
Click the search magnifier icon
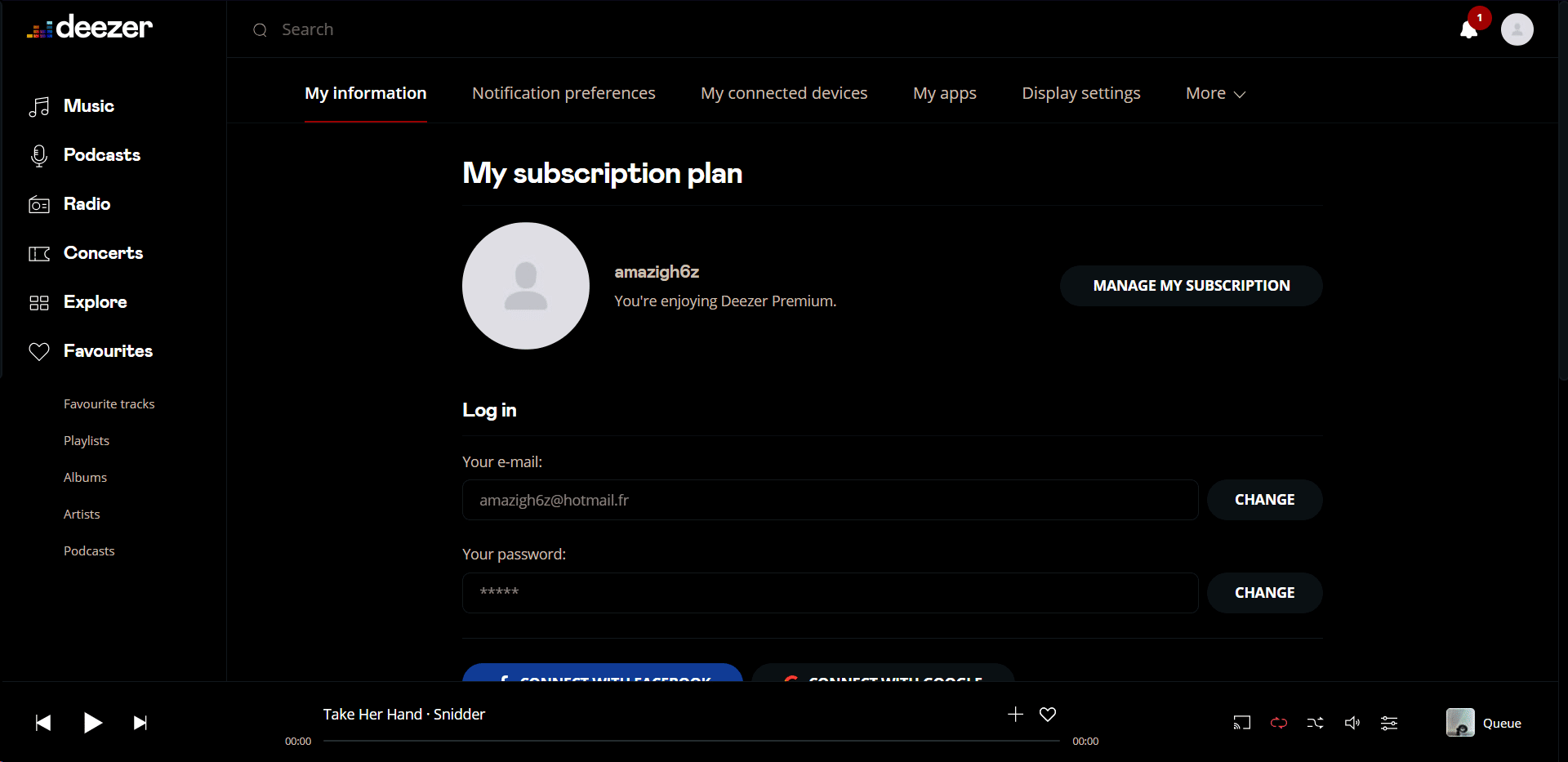[261, 30]
